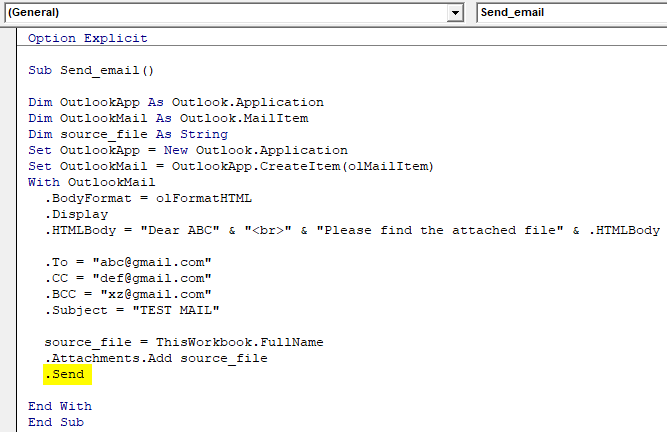Click 'Dim OutlookMail As Outlook.MailItem' line
The width and height of the screenshot is (667, 432).
point(168,118)
